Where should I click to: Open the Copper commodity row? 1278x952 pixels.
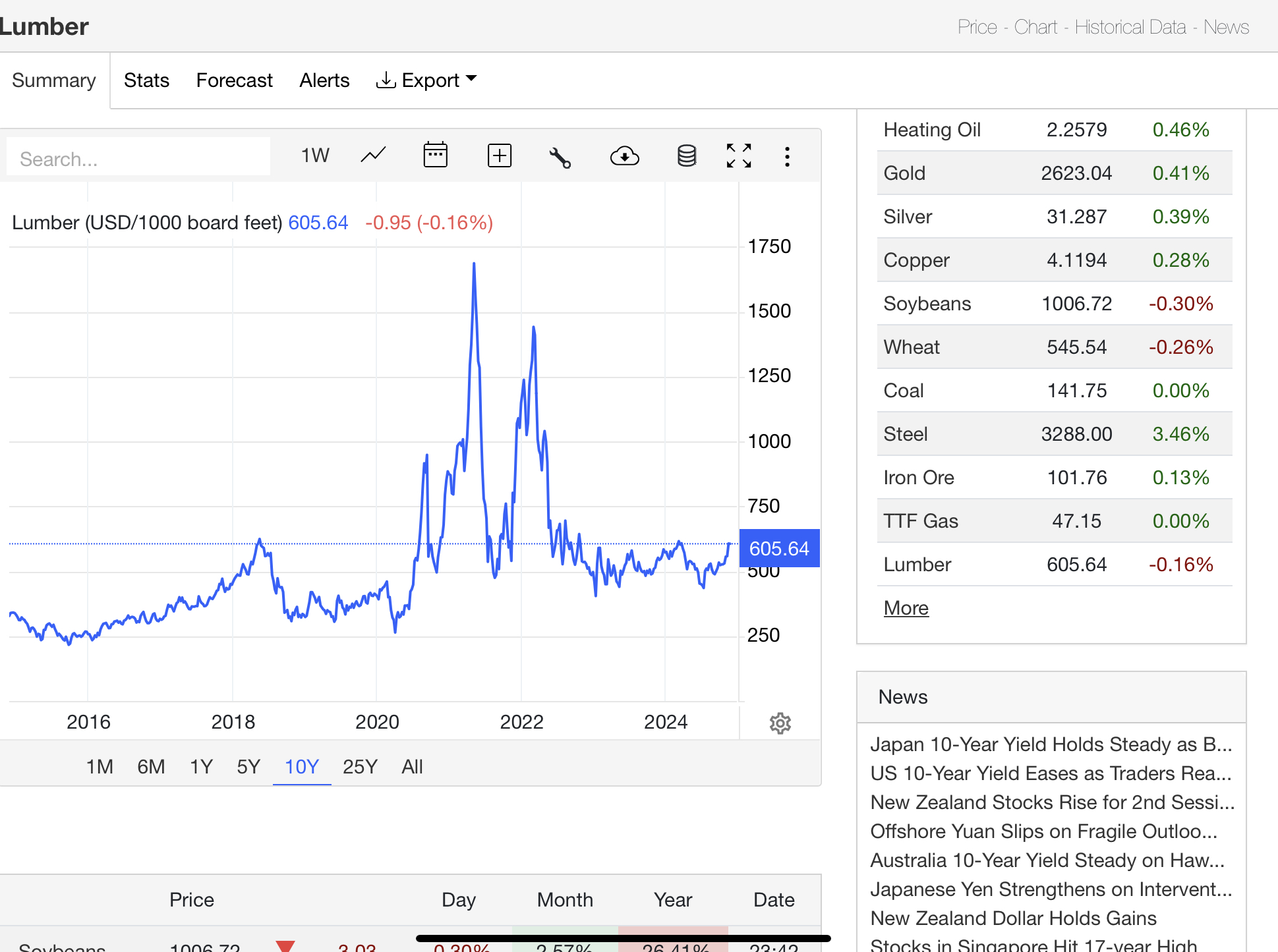pos(1055,260)
